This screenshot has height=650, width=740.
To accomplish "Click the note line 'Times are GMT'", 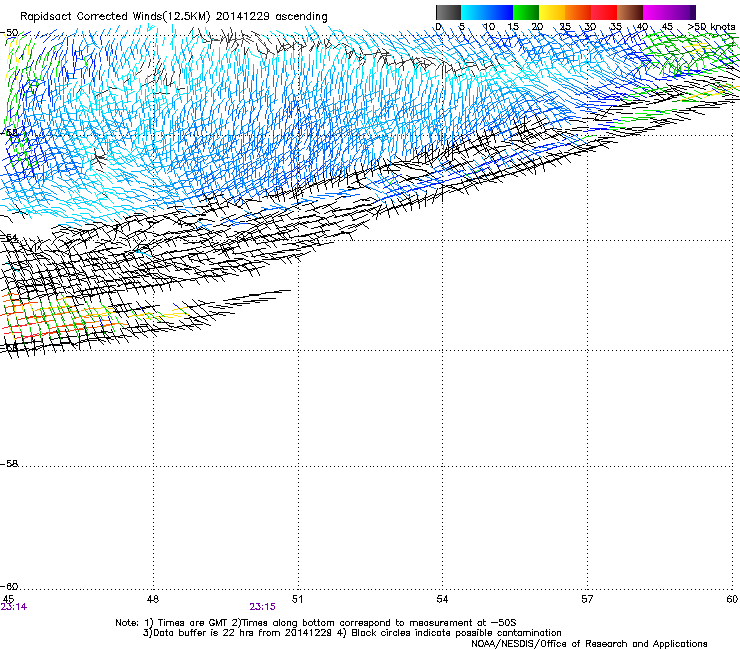I will [192, 623].
